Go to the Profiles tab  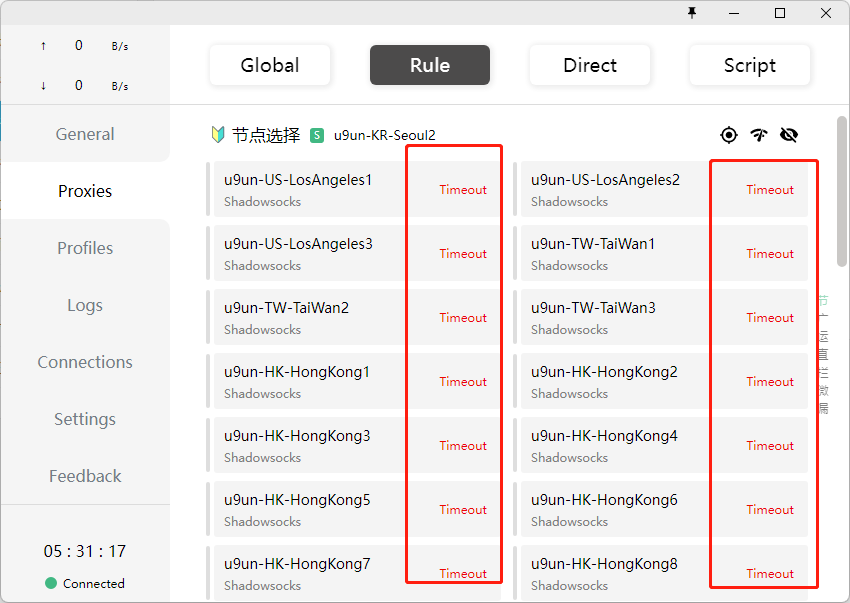85,248
